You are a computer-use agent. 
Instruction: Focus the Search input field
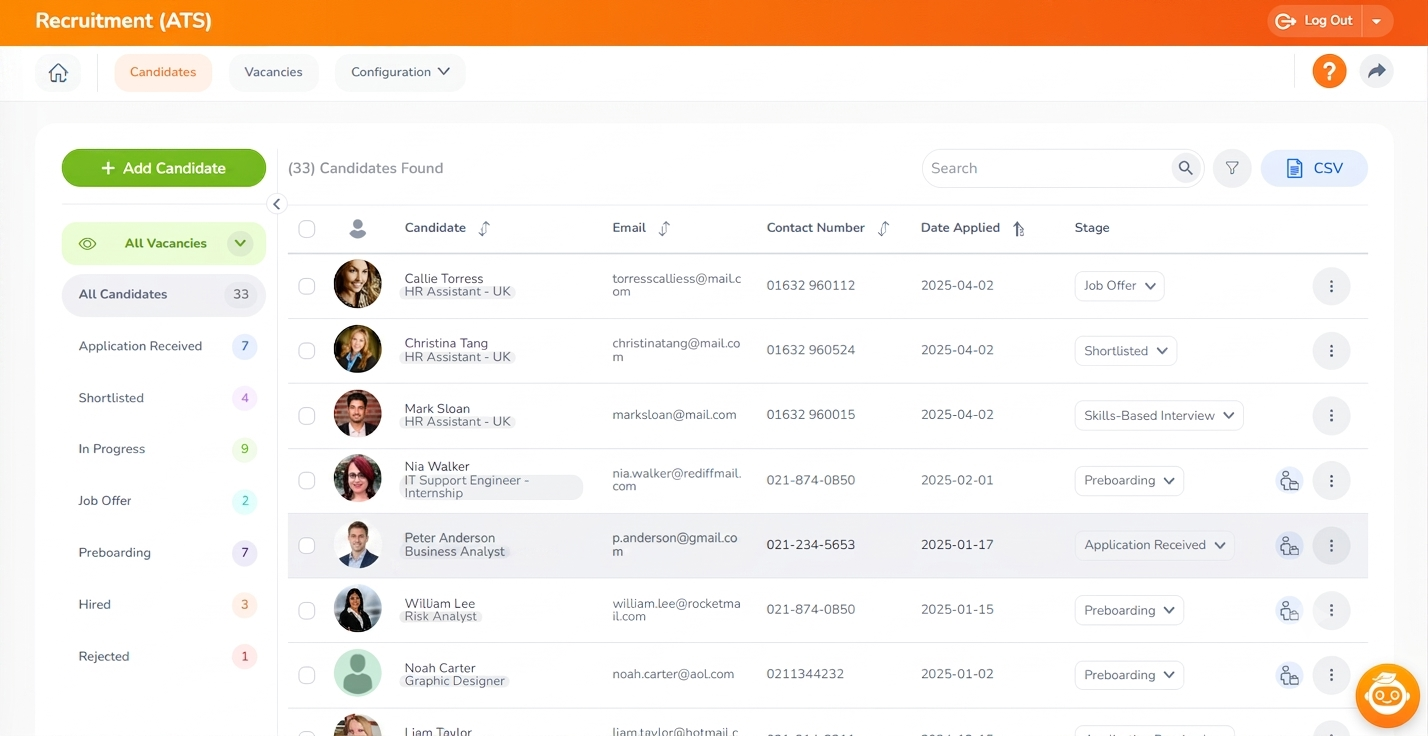point(1045,168)
